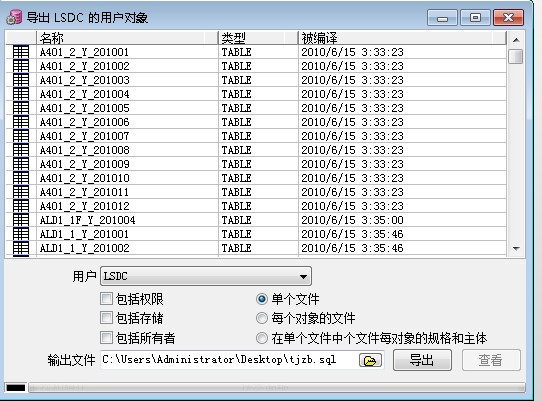Click the 被编译 column header
This screenshot has width=542, height=401.
coord(402,38)
